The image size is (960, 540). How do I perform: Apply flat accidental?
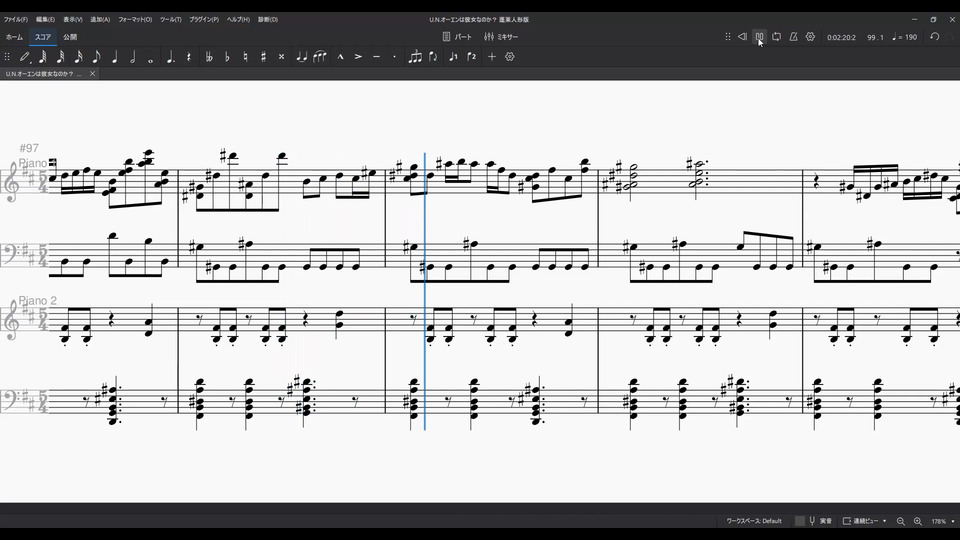227,57
